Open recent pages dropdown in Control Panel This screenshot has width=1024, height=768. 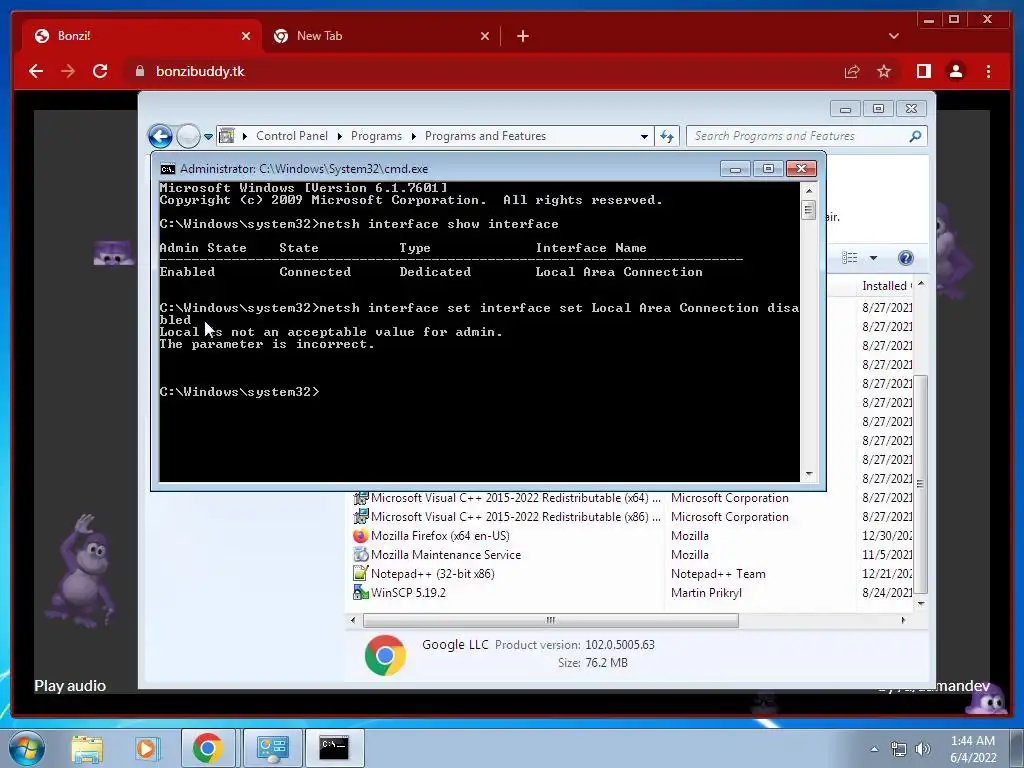click(x=208, y=136)
